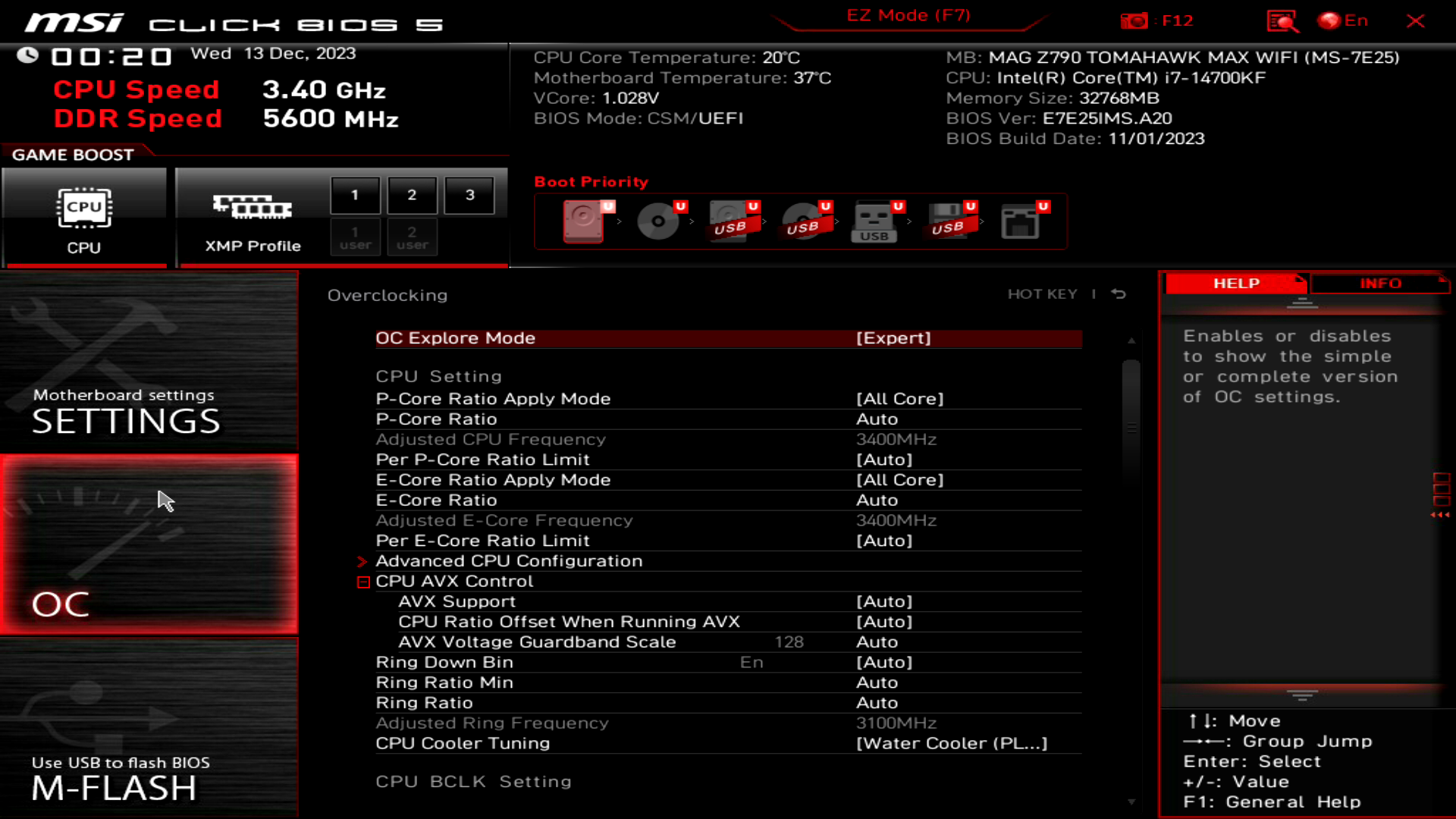Screen dimensions: 1456x819
Task: Click the settings list scrollbar thumb
Action: (x=1131, y=425)
